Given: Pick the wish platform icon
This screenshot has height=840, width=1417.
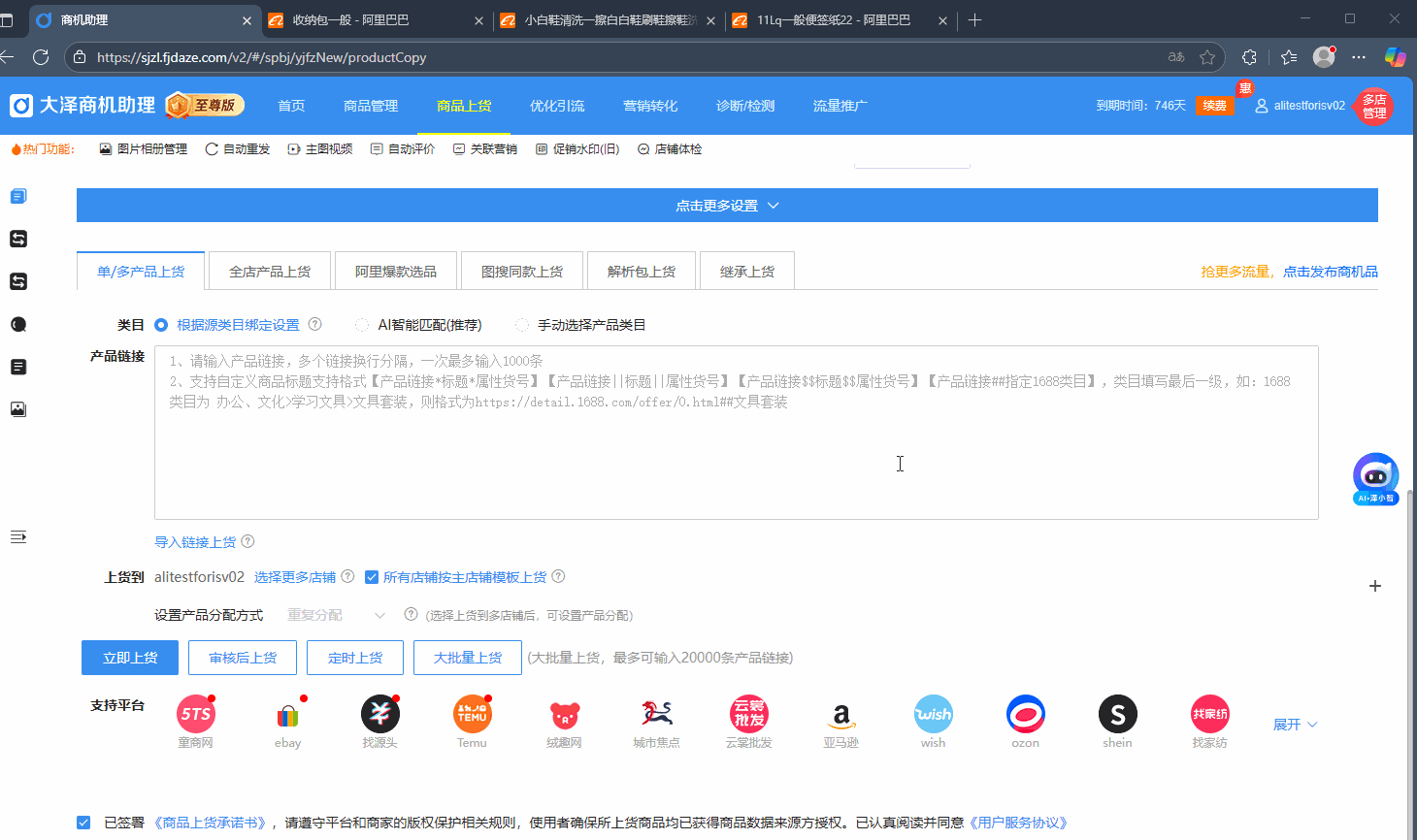Looking at the screenshot, I should [934, 714].
